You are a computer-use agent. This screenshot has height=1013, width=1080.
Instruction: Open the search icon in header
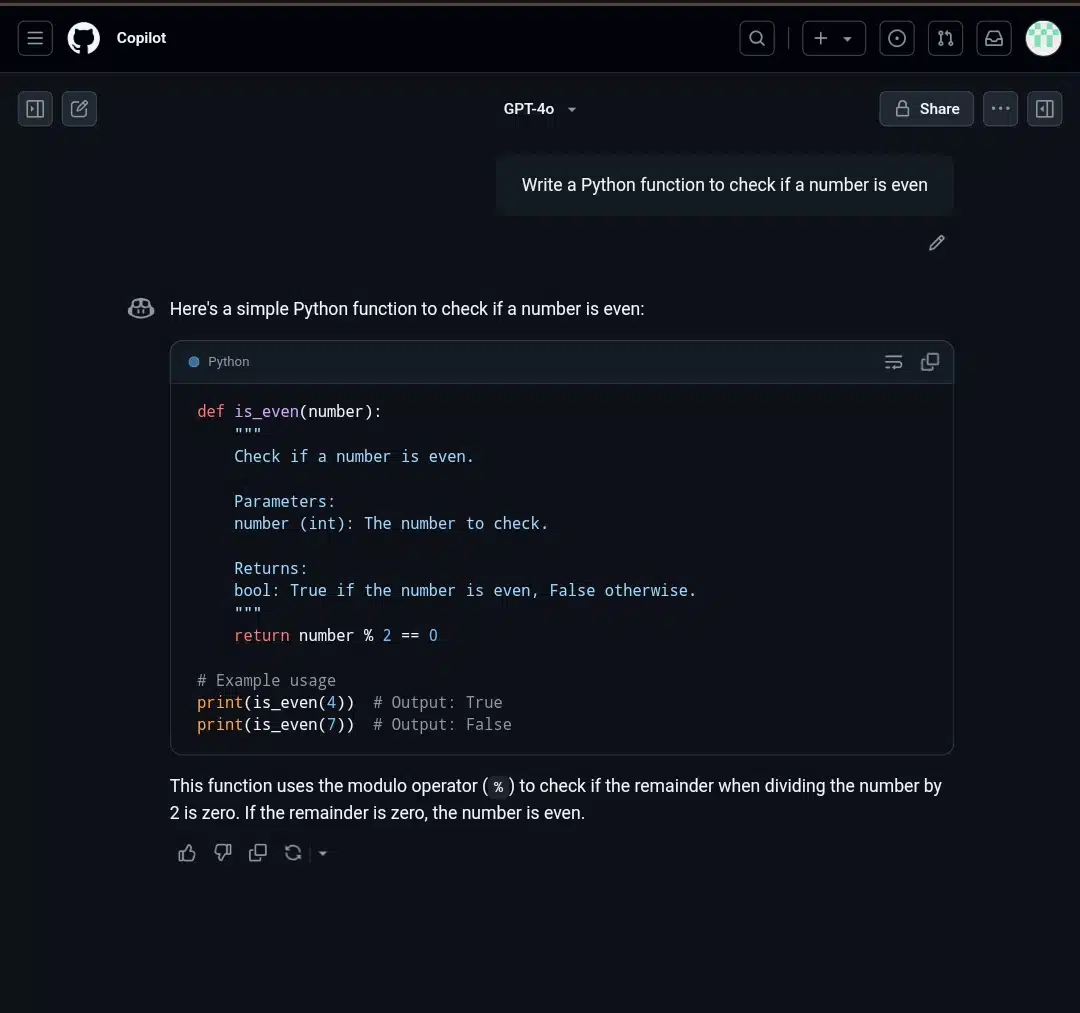coord(757,39)
